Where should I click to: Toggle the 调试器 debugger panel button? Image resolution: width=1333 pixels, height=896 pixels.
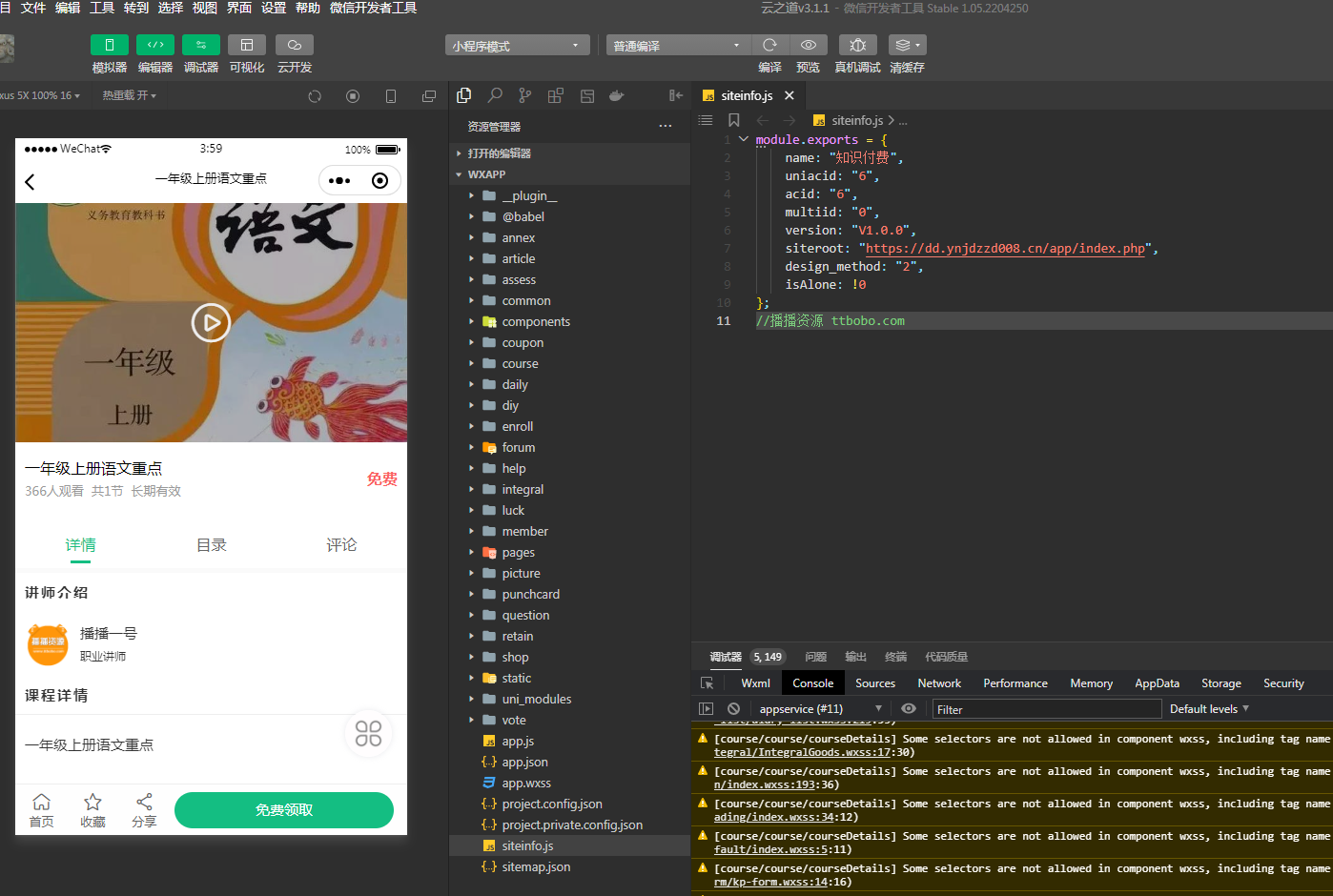201,45
